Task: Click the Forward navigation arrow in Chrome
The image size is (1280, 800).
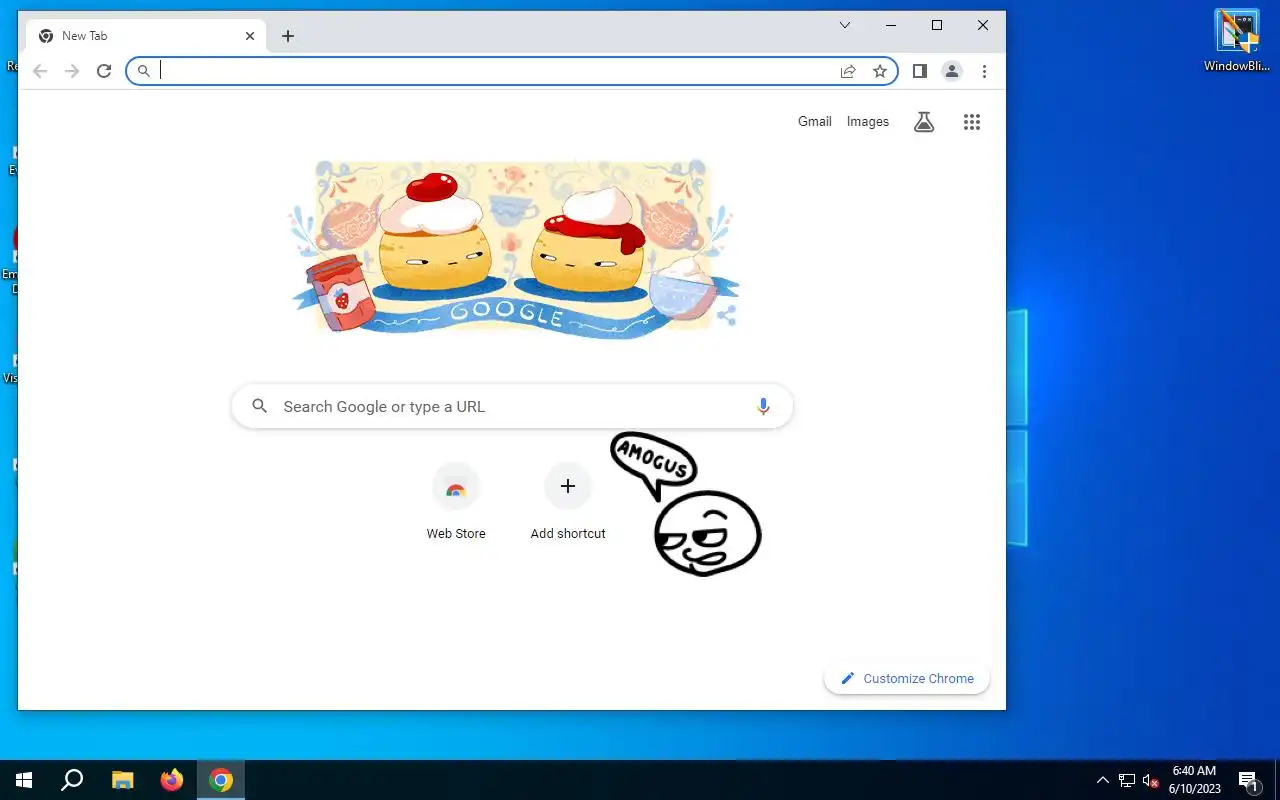Action: (72, 71)
